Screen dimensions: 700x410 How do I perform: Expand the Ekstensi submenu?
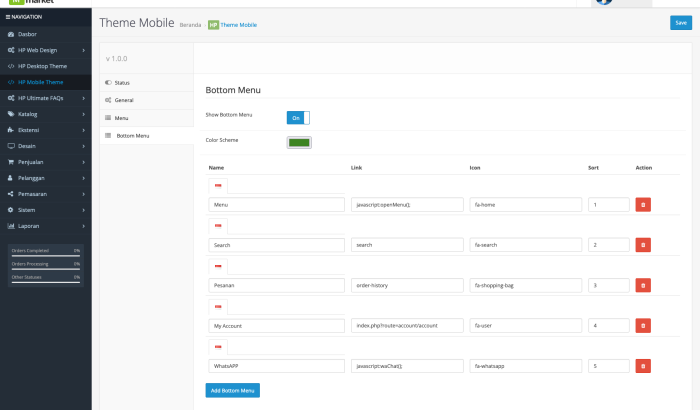coord(83,130)
